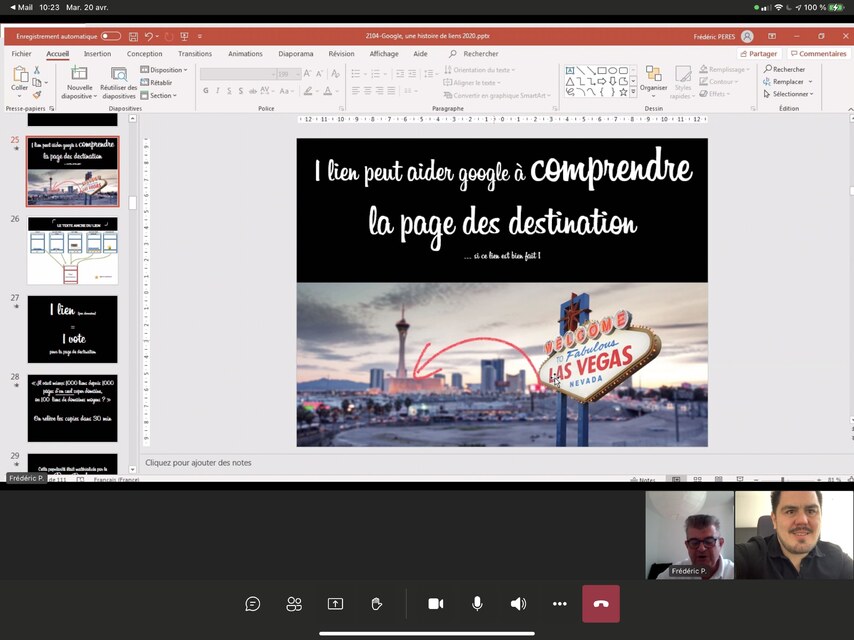Viewport: 854px width, 640px height.
Task: Open the Teams chat icon
Action: [x=252, y=604]
